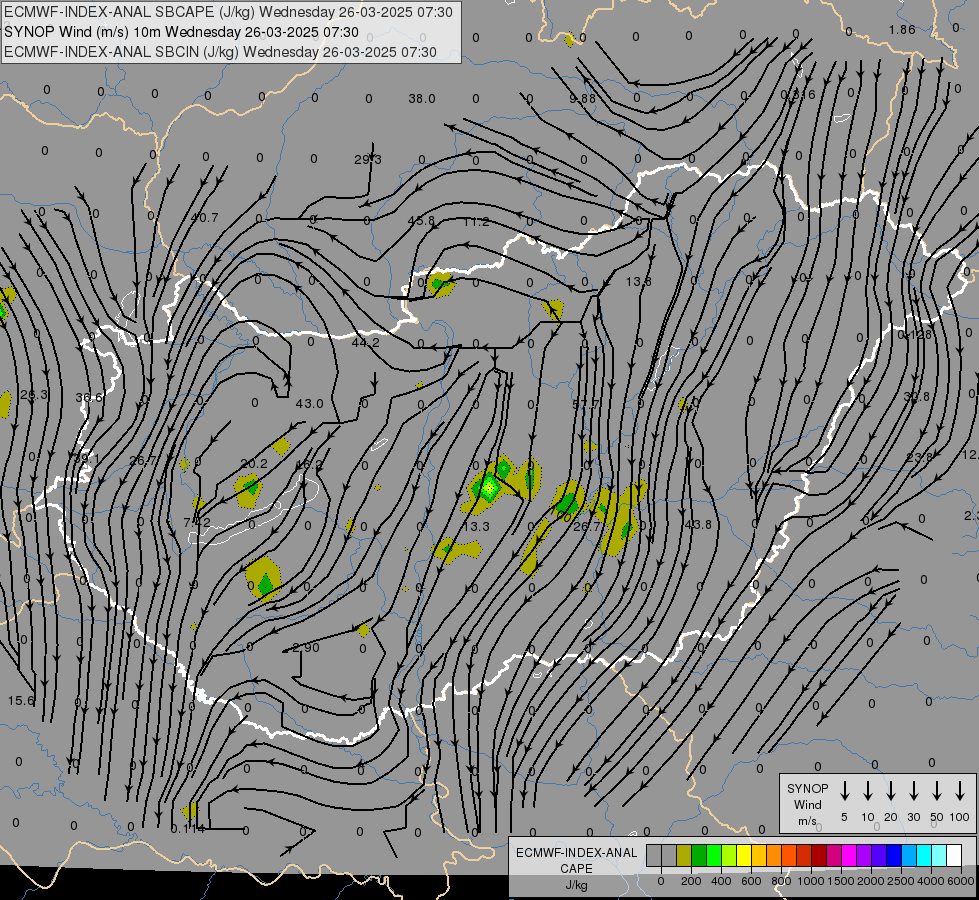Click the 9.88 value on the map

583,99
